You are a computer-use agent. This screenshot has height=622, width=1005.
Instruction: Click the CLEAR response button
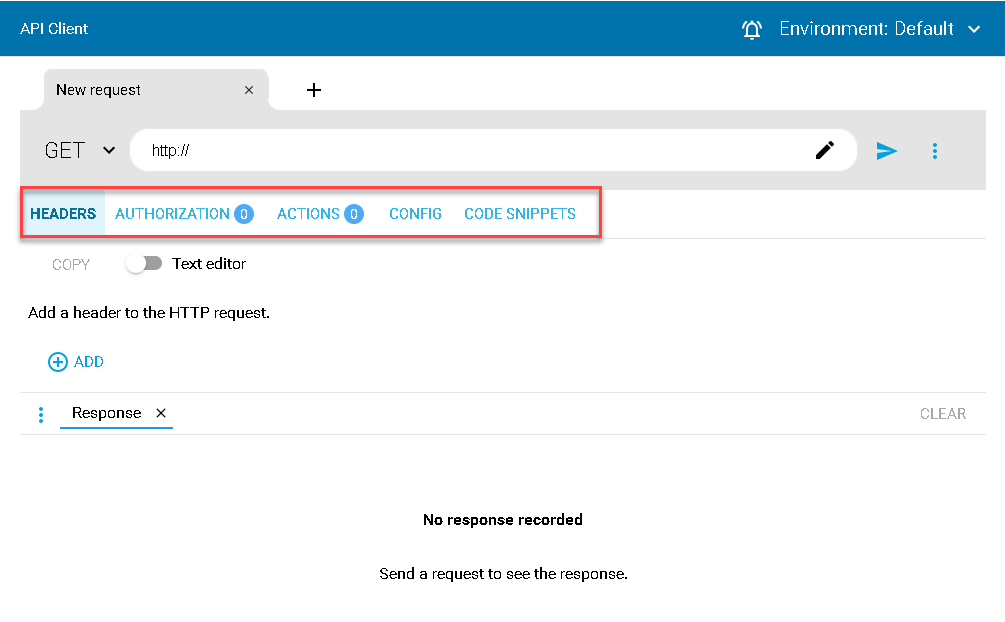[x=943, y=414]
